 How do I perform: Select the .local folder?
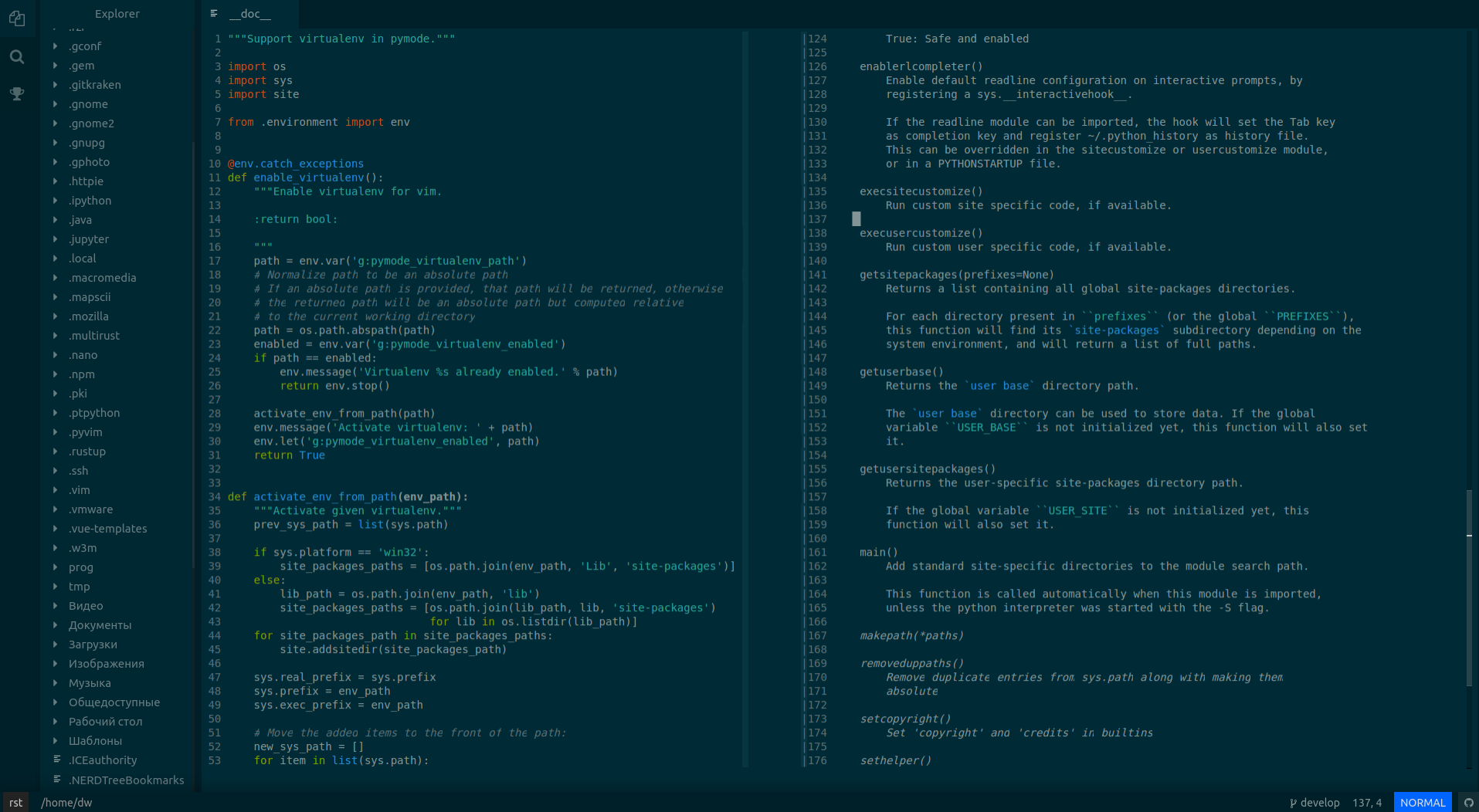(82, 259)
